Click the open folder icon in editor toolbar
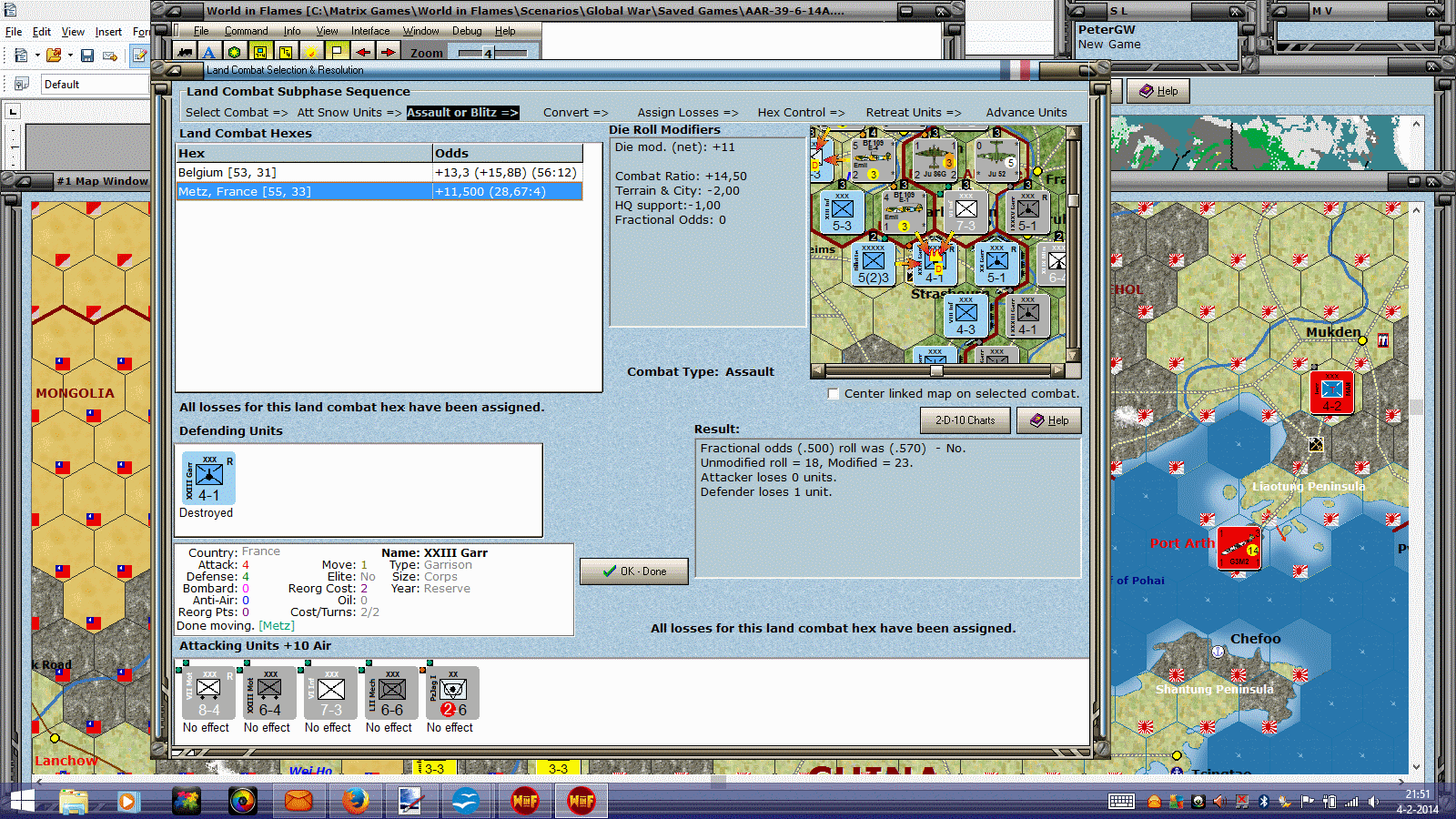1456x819 pixels. 54,56
